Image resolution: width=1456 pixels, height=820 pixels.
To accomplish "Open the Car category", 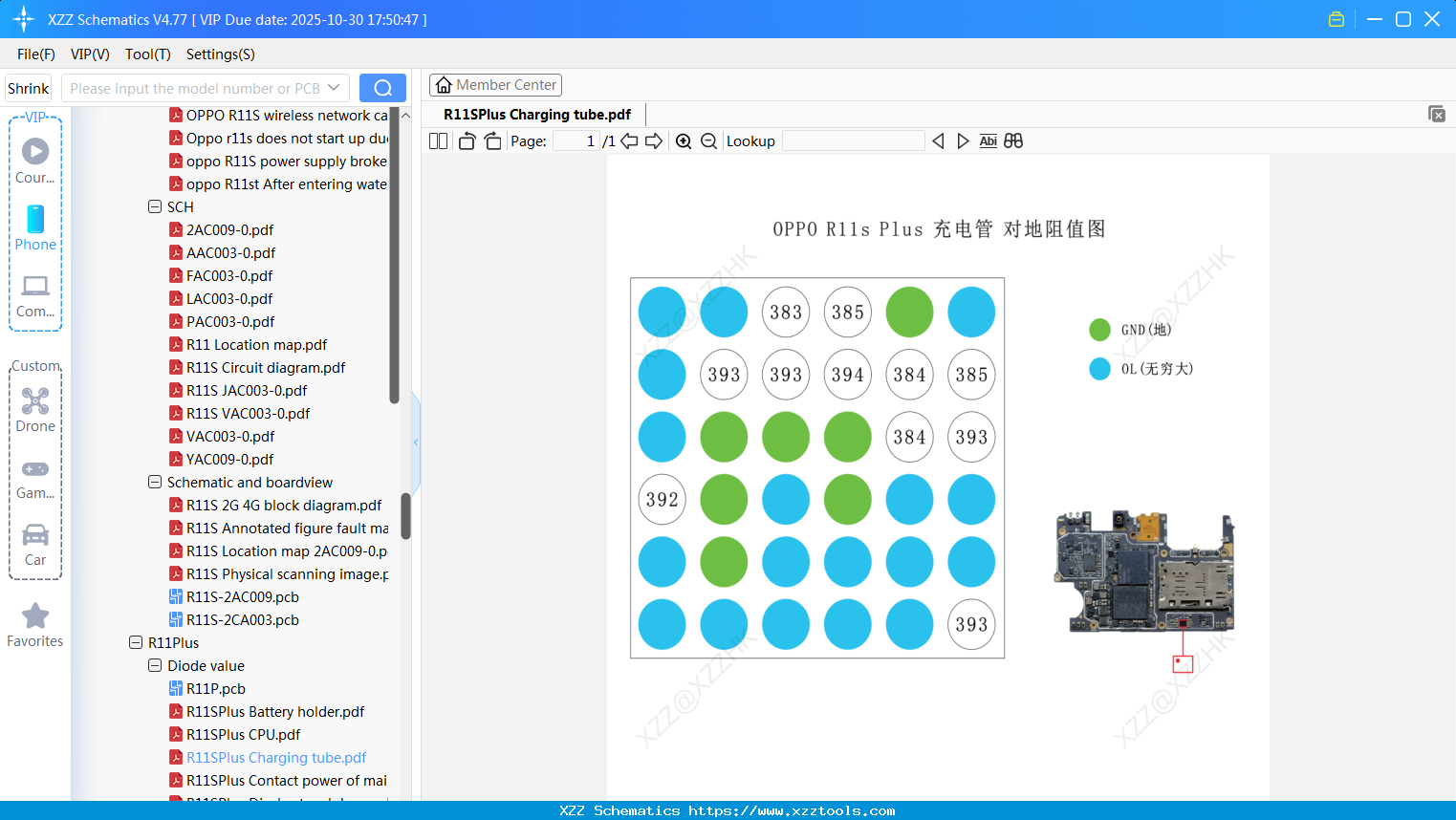I will pos(35,544).
